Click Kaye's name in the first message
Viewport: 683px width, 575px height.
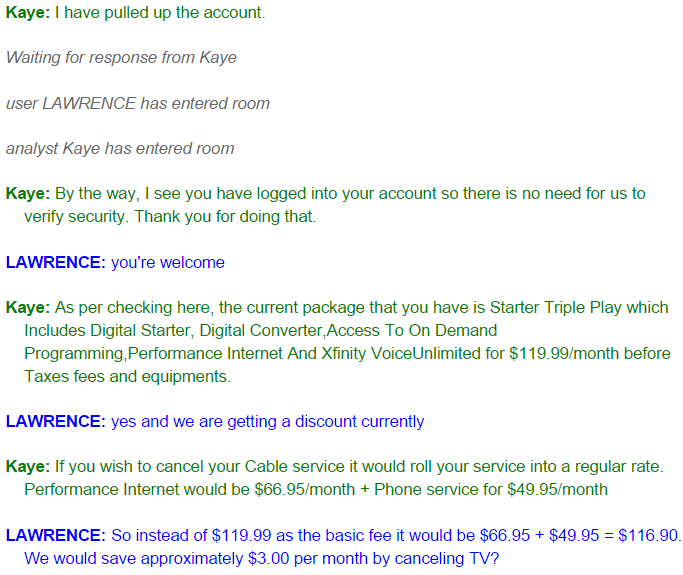pyautogui.click(x=27, y=14)
